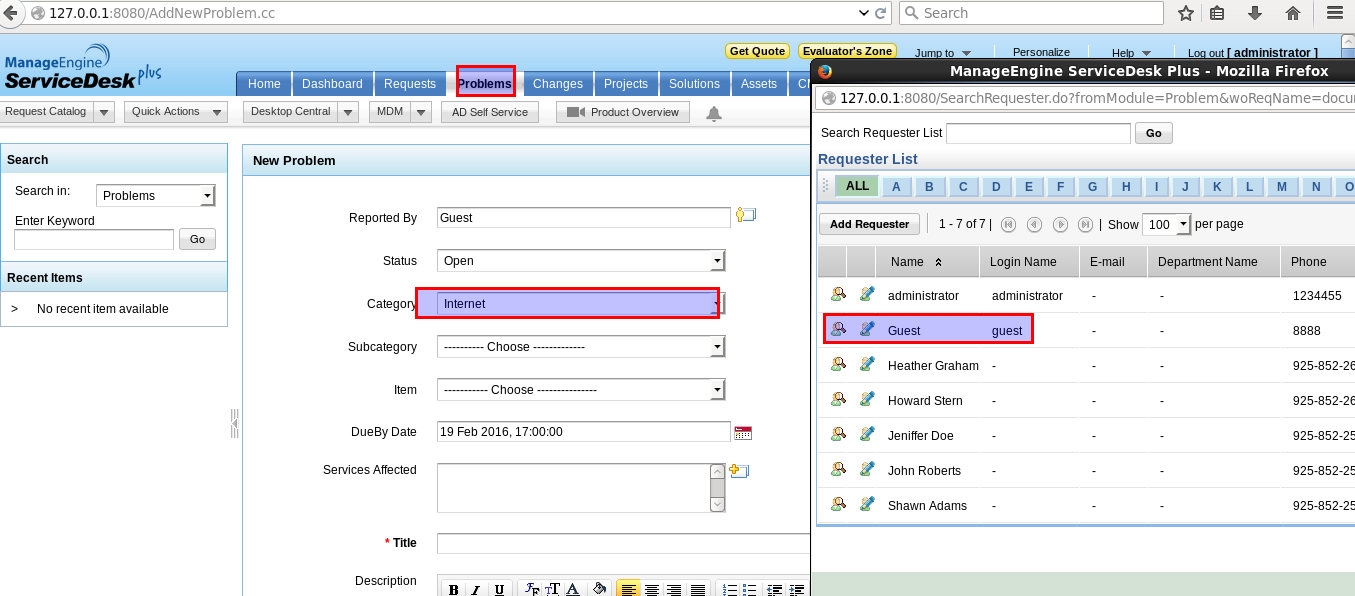
Task: Go to first page of requester list
Action: tap(1009, 225)
